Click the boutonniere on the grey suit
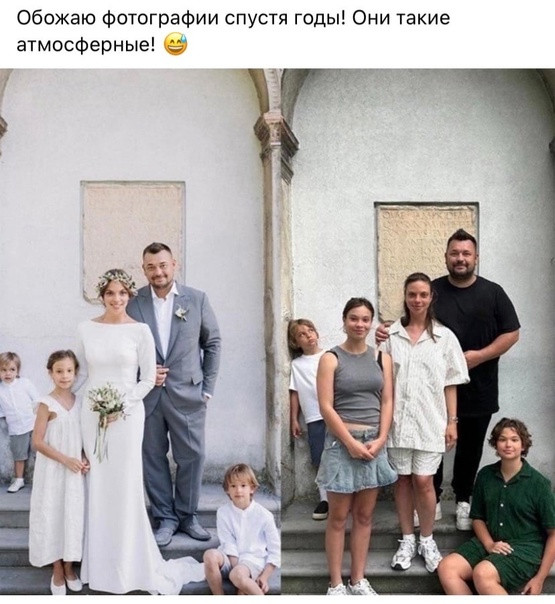 coord(181,312)
